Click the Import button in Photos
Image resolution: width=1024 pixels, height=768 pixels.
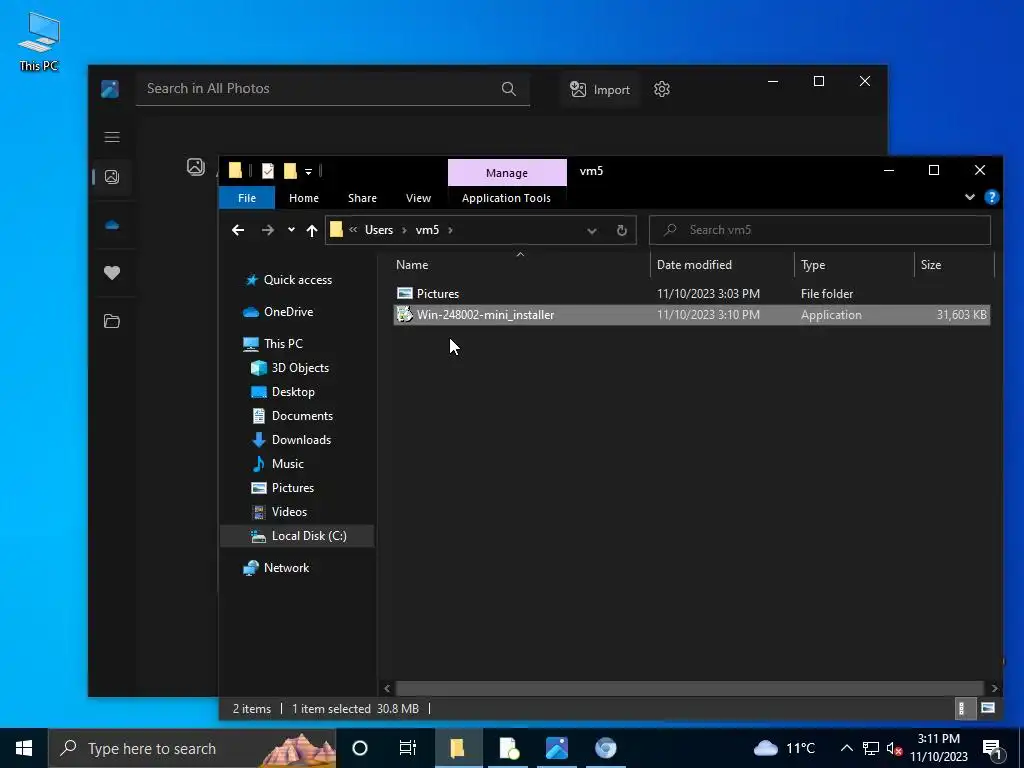[600, 89]
